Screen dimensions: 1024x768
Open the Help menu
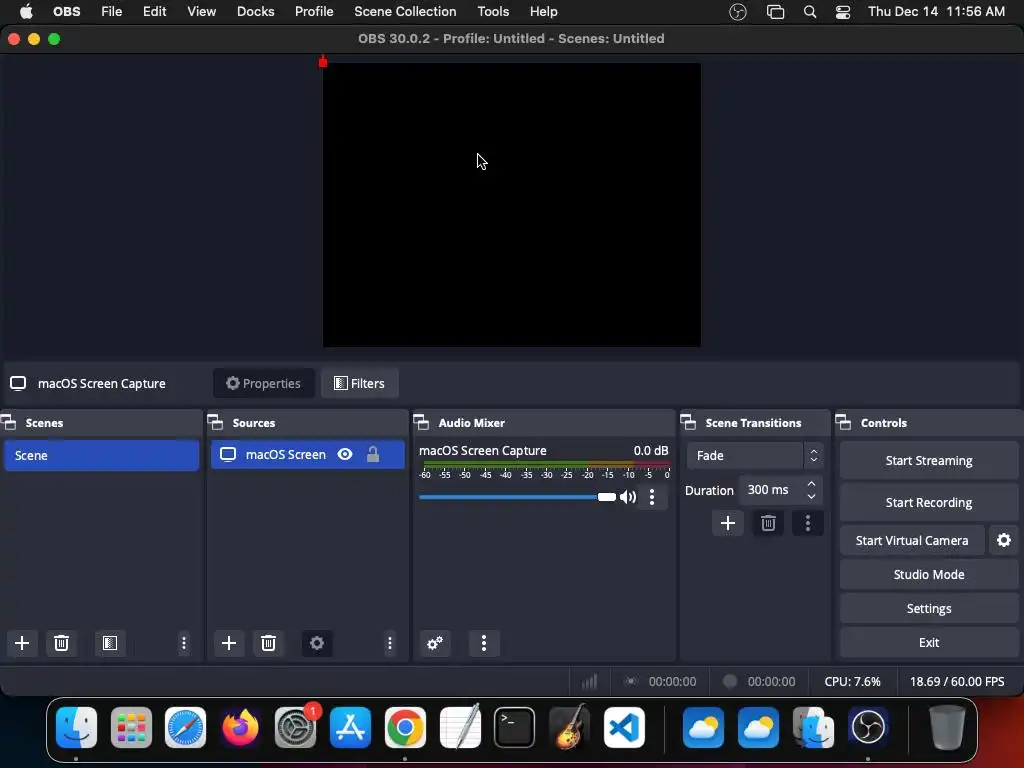pyautogui.click(x=543, y=12)
